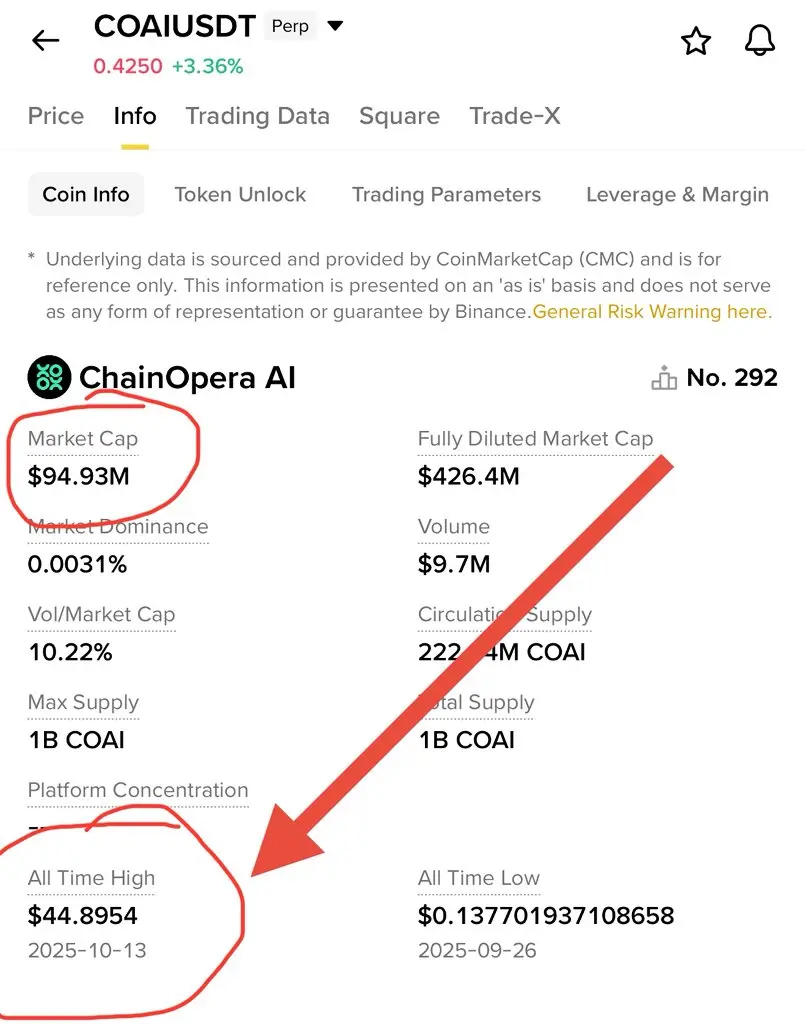Open the Trading Data tab
Image resolution: width=806 pixels, height=1024 pixels.
click(257, 116)
